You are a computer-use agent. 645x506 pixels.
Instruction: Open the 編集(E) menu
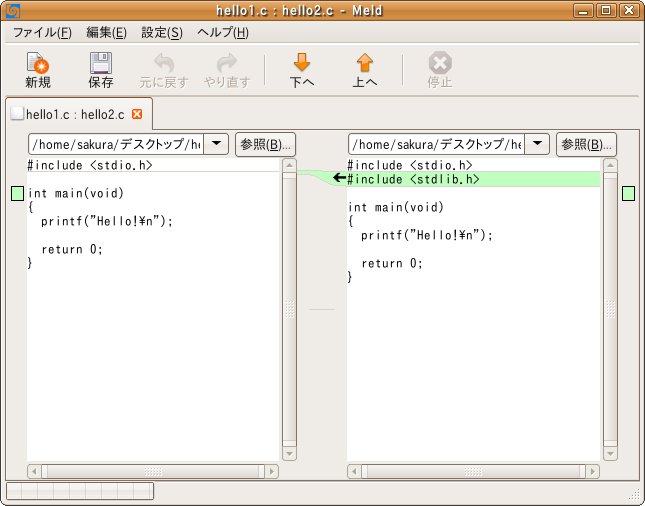pyautogui.click(x=106, y=32)
